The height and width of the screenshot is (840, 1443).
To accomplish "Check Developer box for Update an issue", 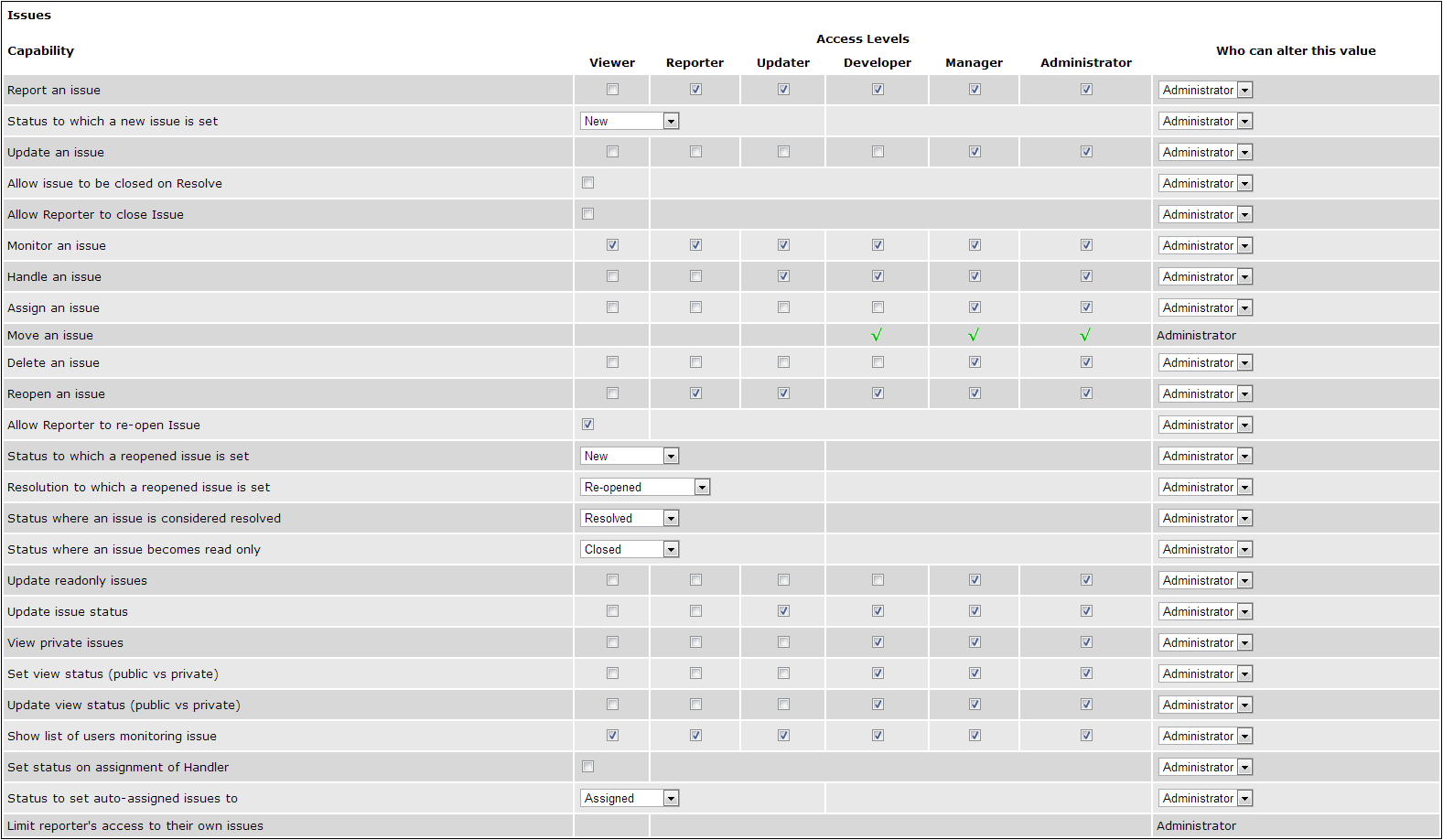I will (x=878, y=152).
